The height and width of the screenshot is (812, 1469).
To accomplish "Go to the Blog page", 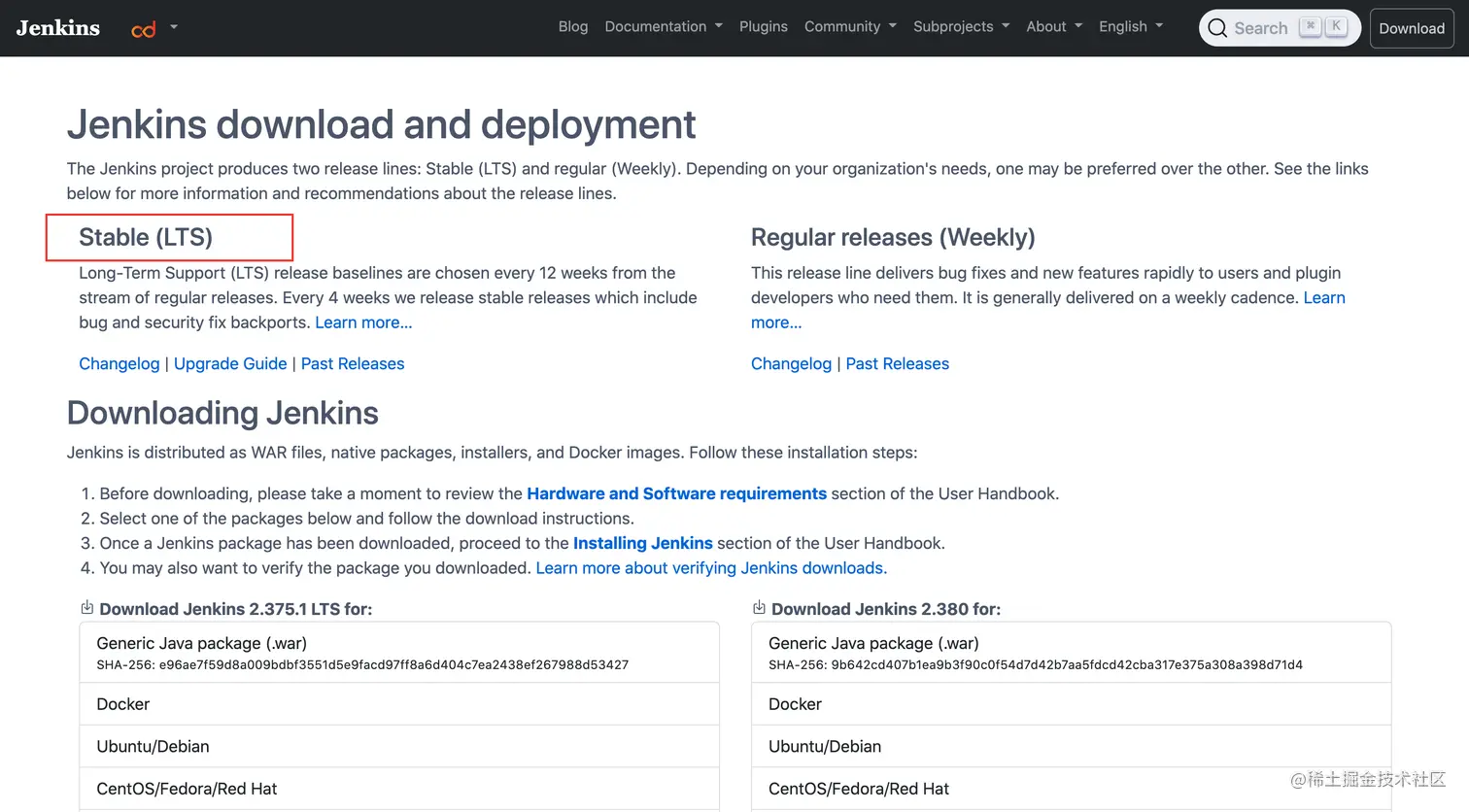I will [573, 27].
